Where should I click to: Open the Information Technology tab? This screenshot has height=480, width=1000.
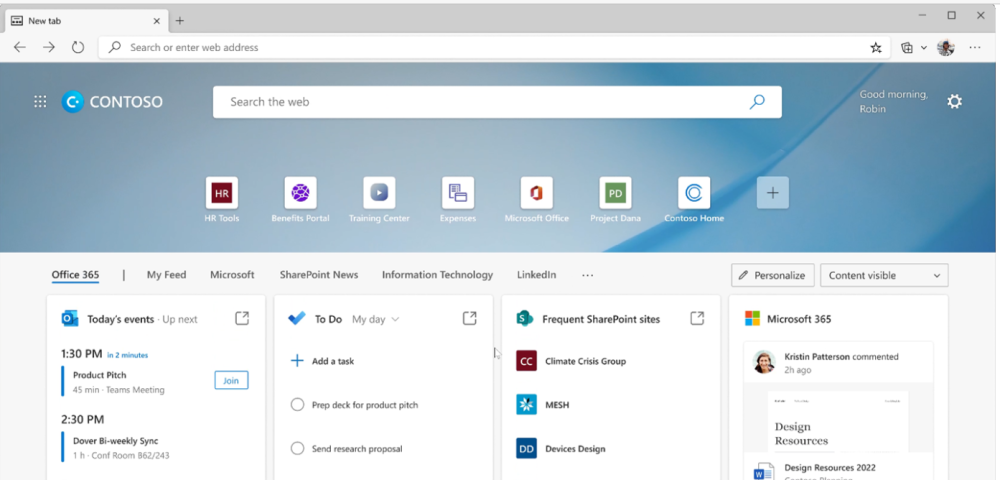pos(438,275)
